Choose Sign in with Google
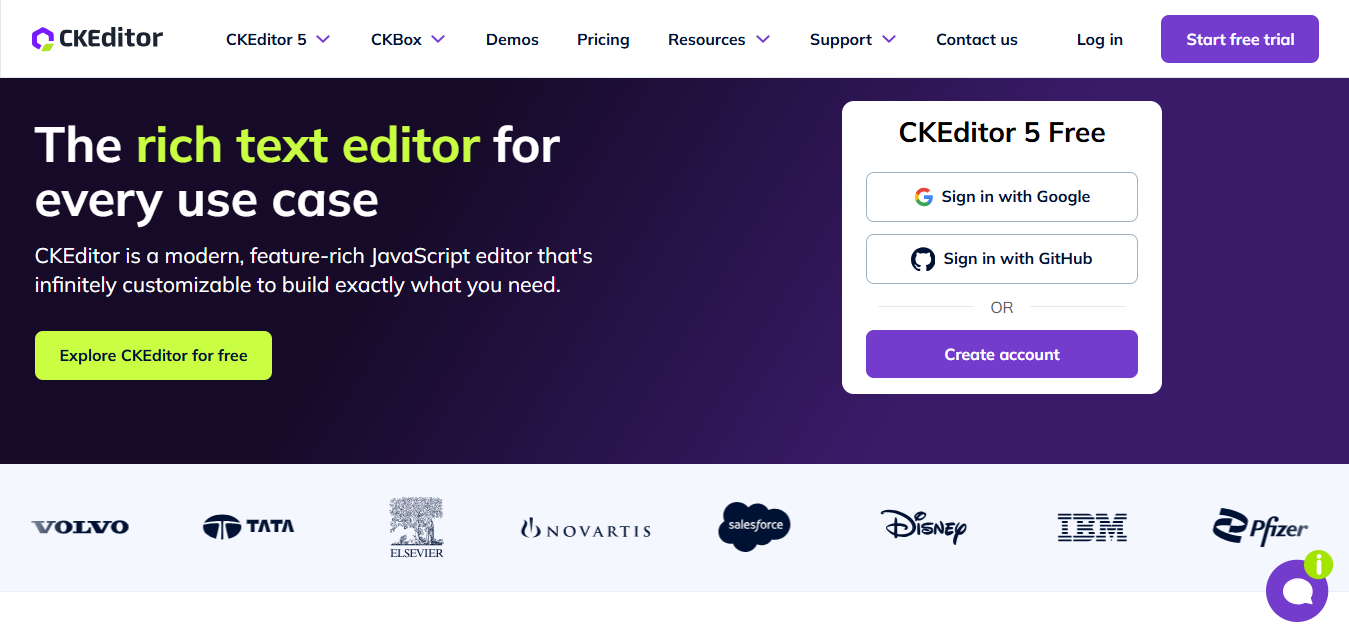This screenshot has height=635, width=1349. [x=1002, y=197]
